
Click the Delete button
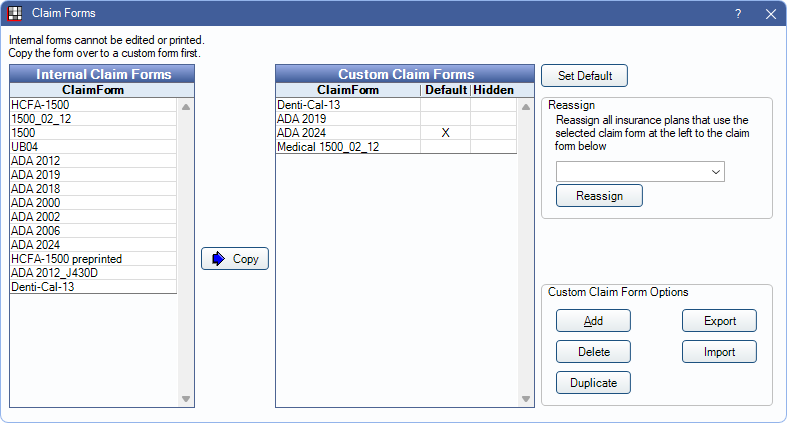pos(593,352)
